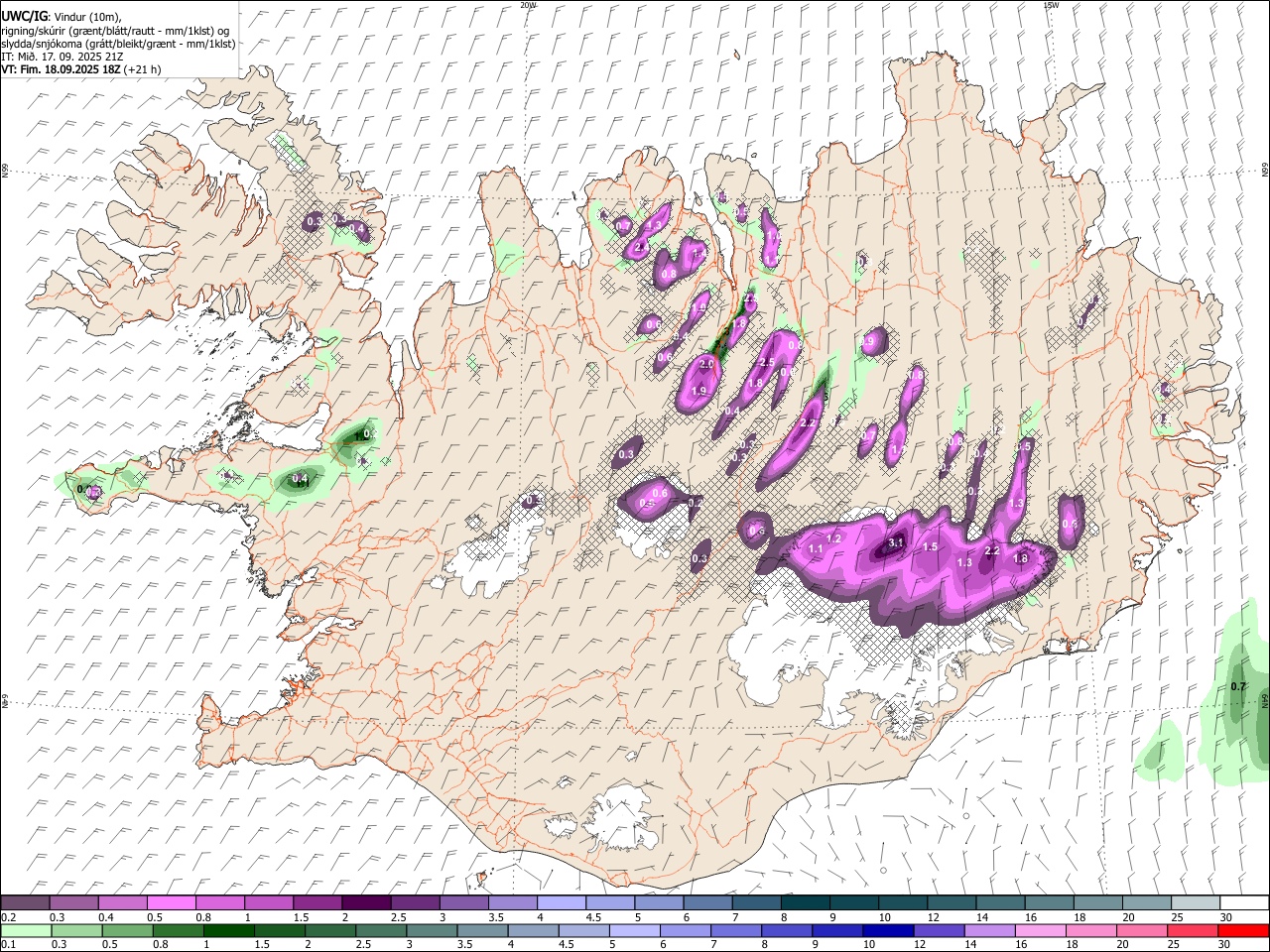
Task: Click the top-row legend label "0.2"
Action: [x=9, y=917]
